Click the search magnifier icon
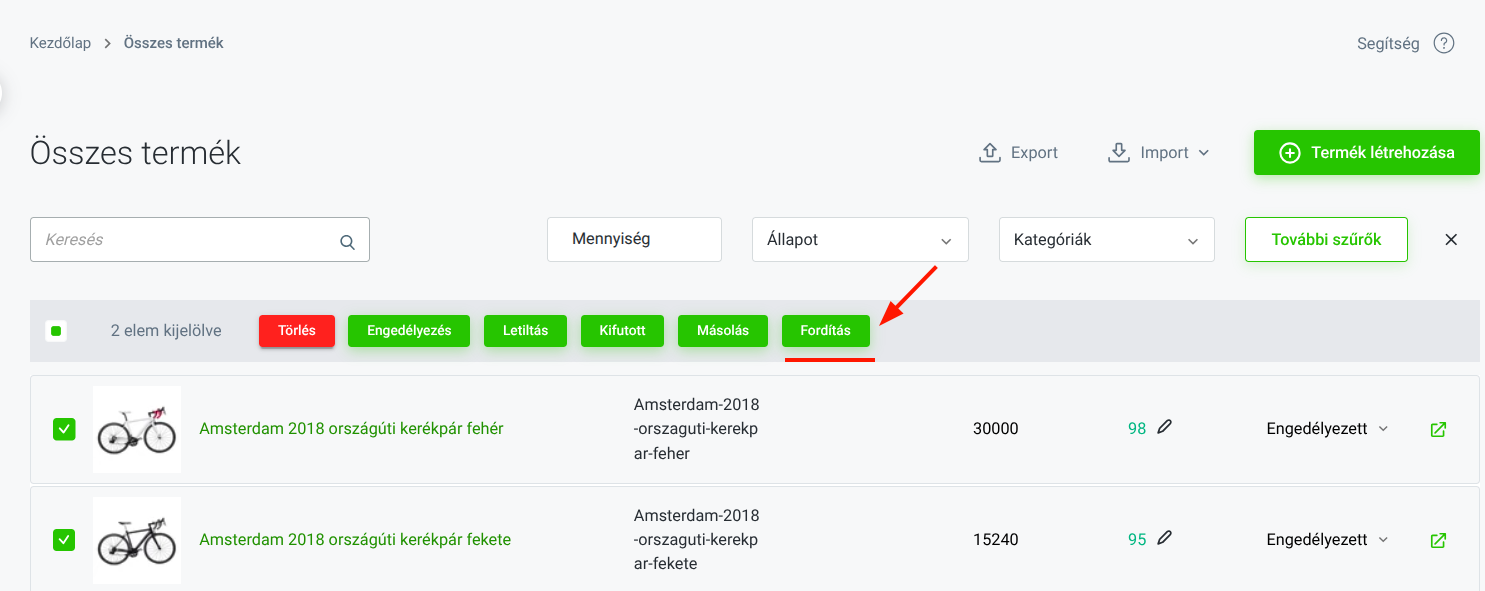Screen dimensions: 1485x591 347,241
